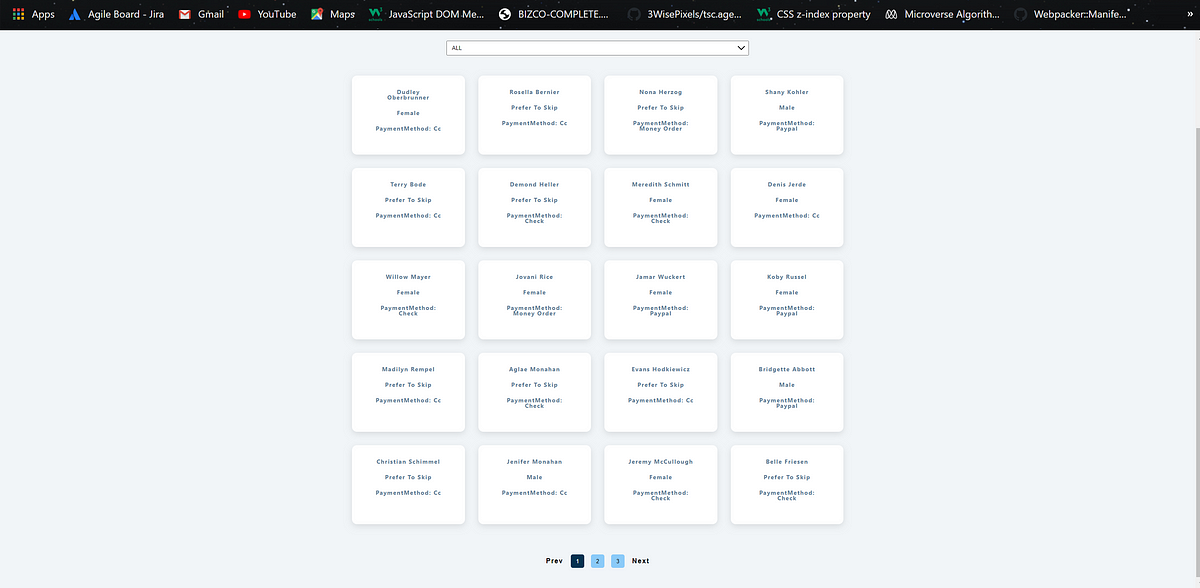Click Bridgette Abbott's Male gender text
This screenshot has height=588, width=1200.
pos(787,385)
